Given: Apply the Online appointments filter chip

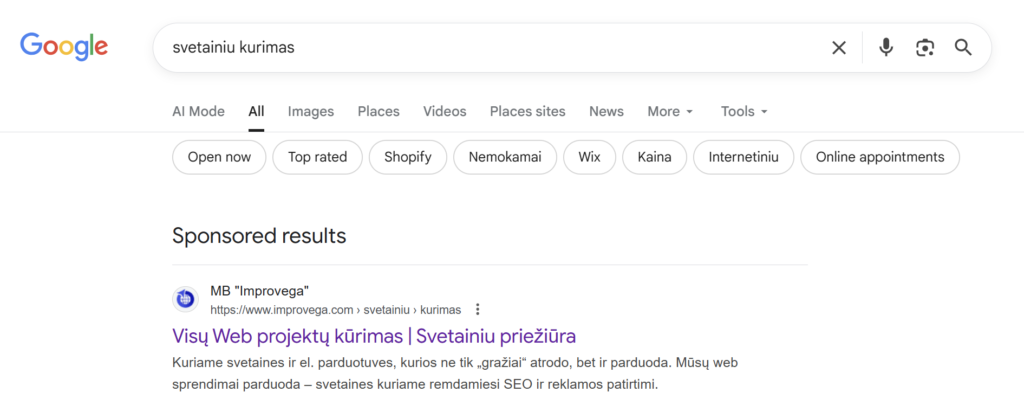Looking at the screenshot, I should [x=880, y=157].
